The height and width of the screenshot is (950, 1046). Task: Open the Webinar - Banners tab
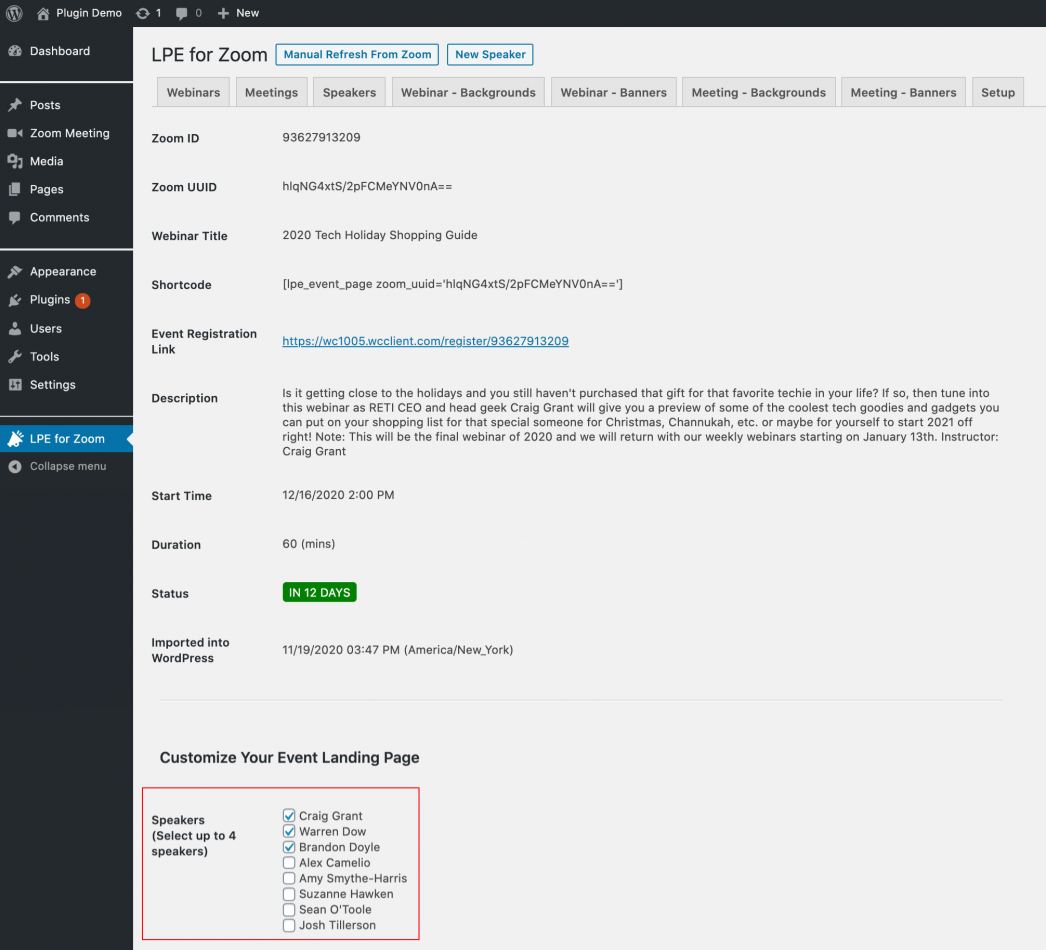point(613,91)
